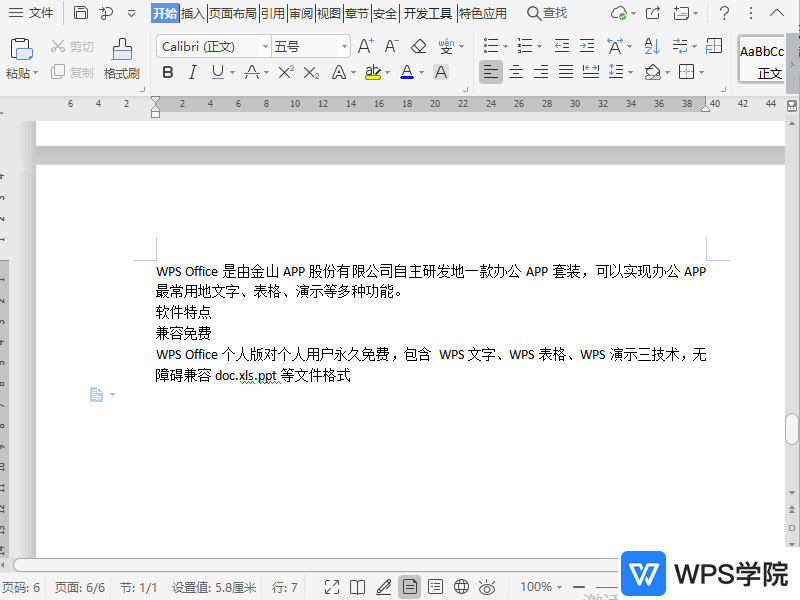
Task: Switch to the 页面布局 tab
Action: click(232, 13)
